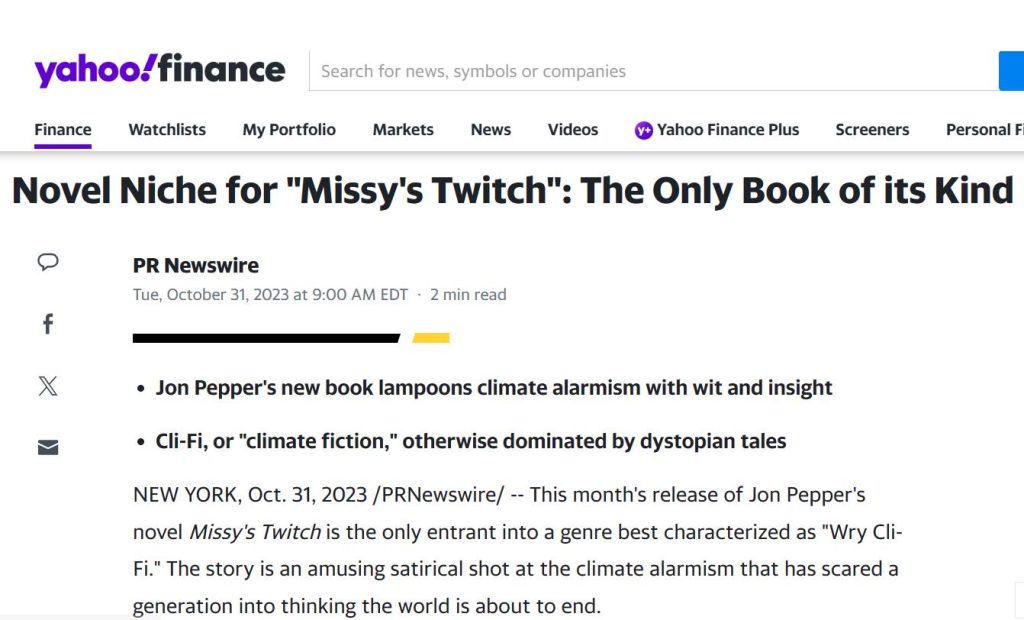Open the comments speech bubble icon
Image resolution: width=1024 pixels, height=620 pixels.
click(48, 262)
